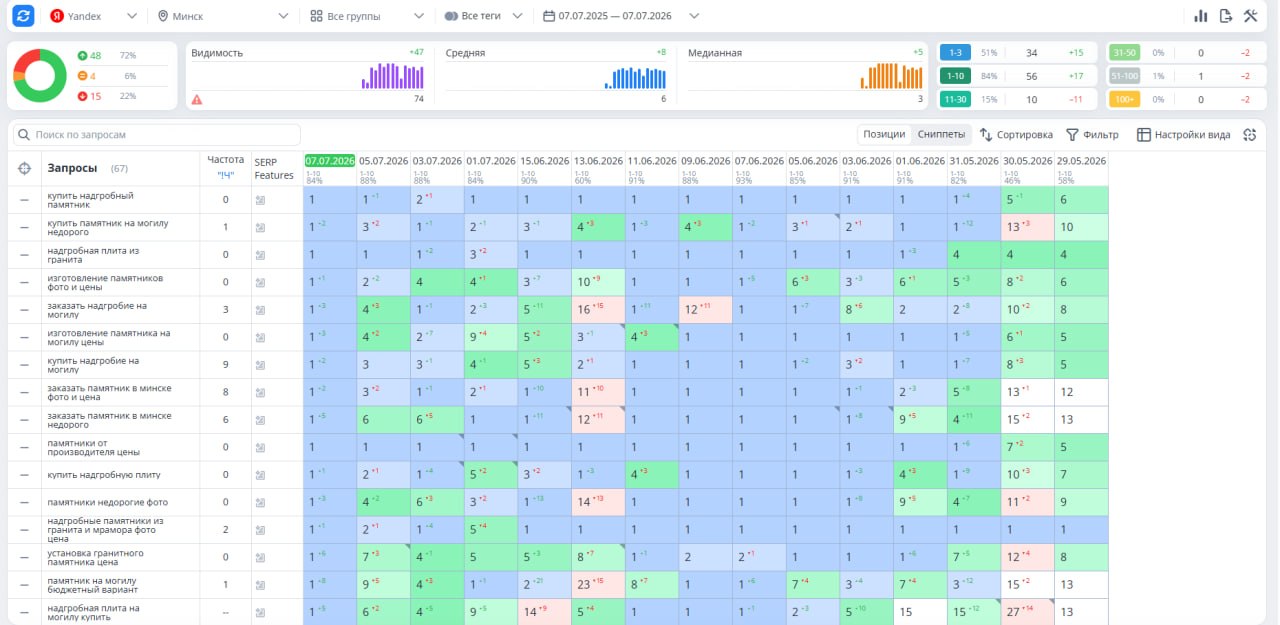1280x625 pixels.
Task: Select the 05.07.2026 date column header
Action: pos(384,161)
